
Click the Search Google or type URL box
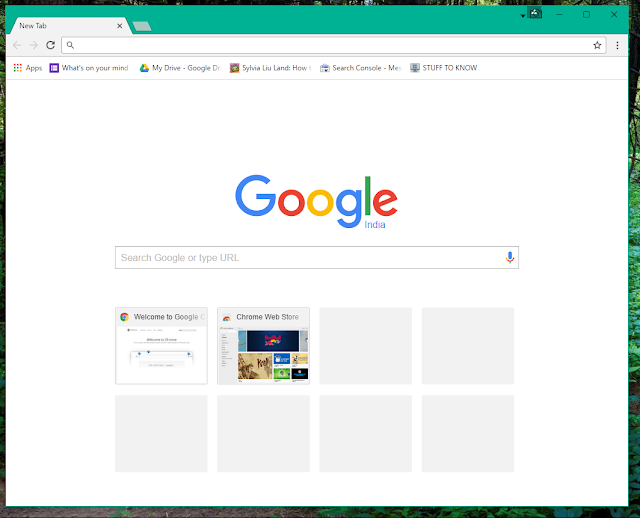coord(317,258)
